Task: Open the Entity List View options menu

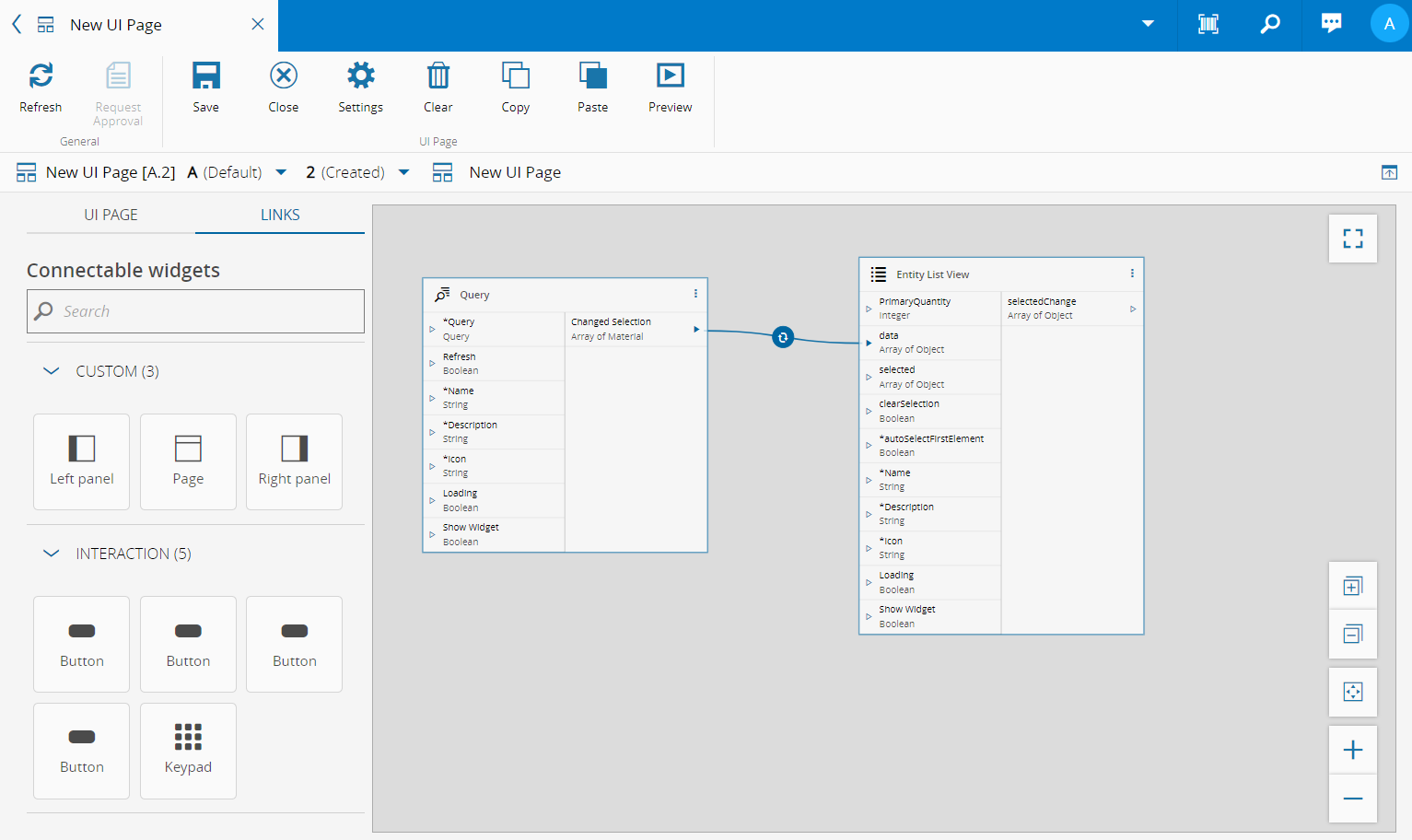Action: tap(1132, 274)
